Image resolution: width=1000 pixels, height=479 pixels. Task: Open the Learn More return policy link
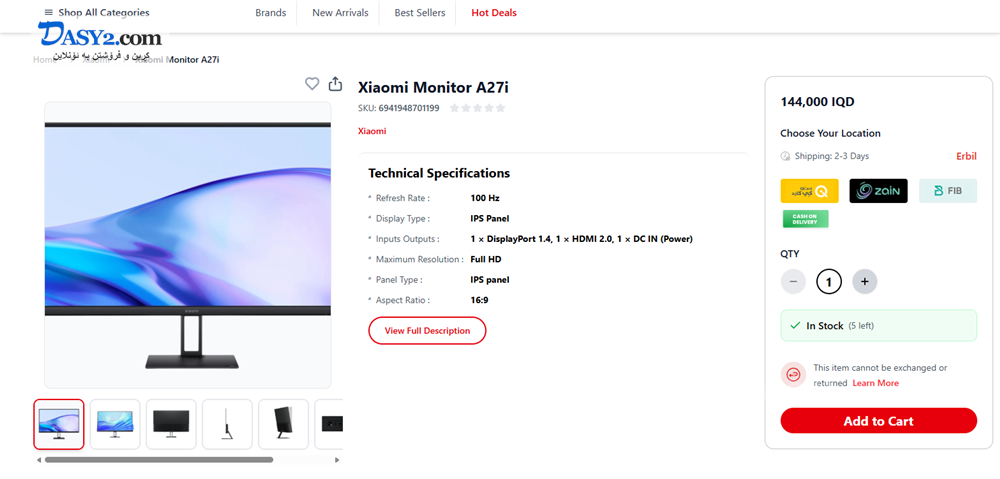pyautogui.click(x=875, y=383)
